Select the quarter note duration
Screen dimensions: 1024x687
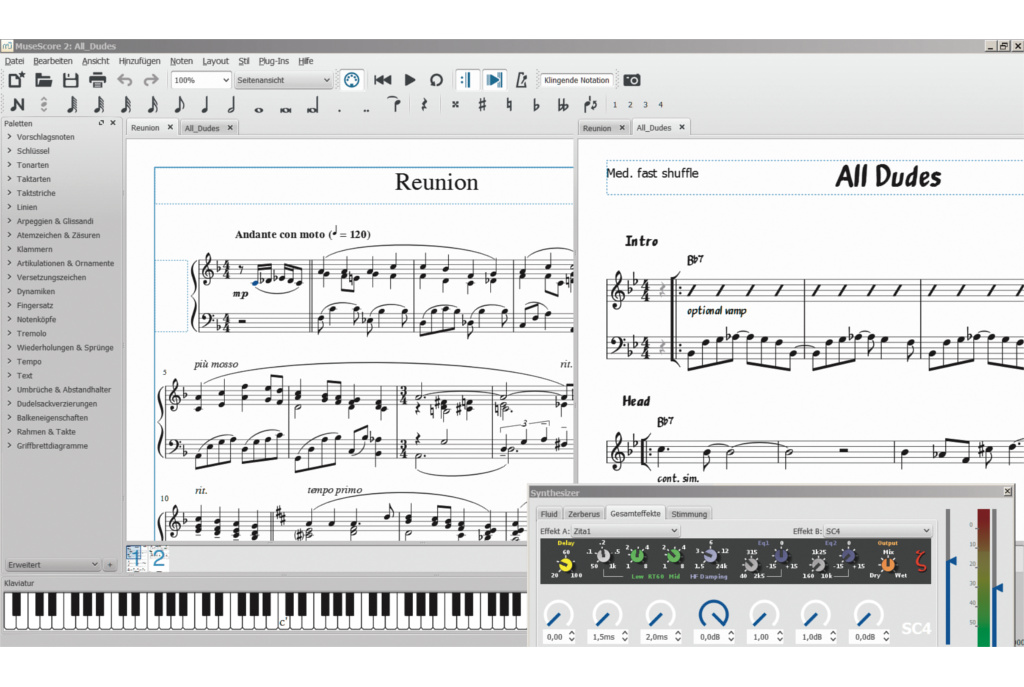tap(205, 104)
